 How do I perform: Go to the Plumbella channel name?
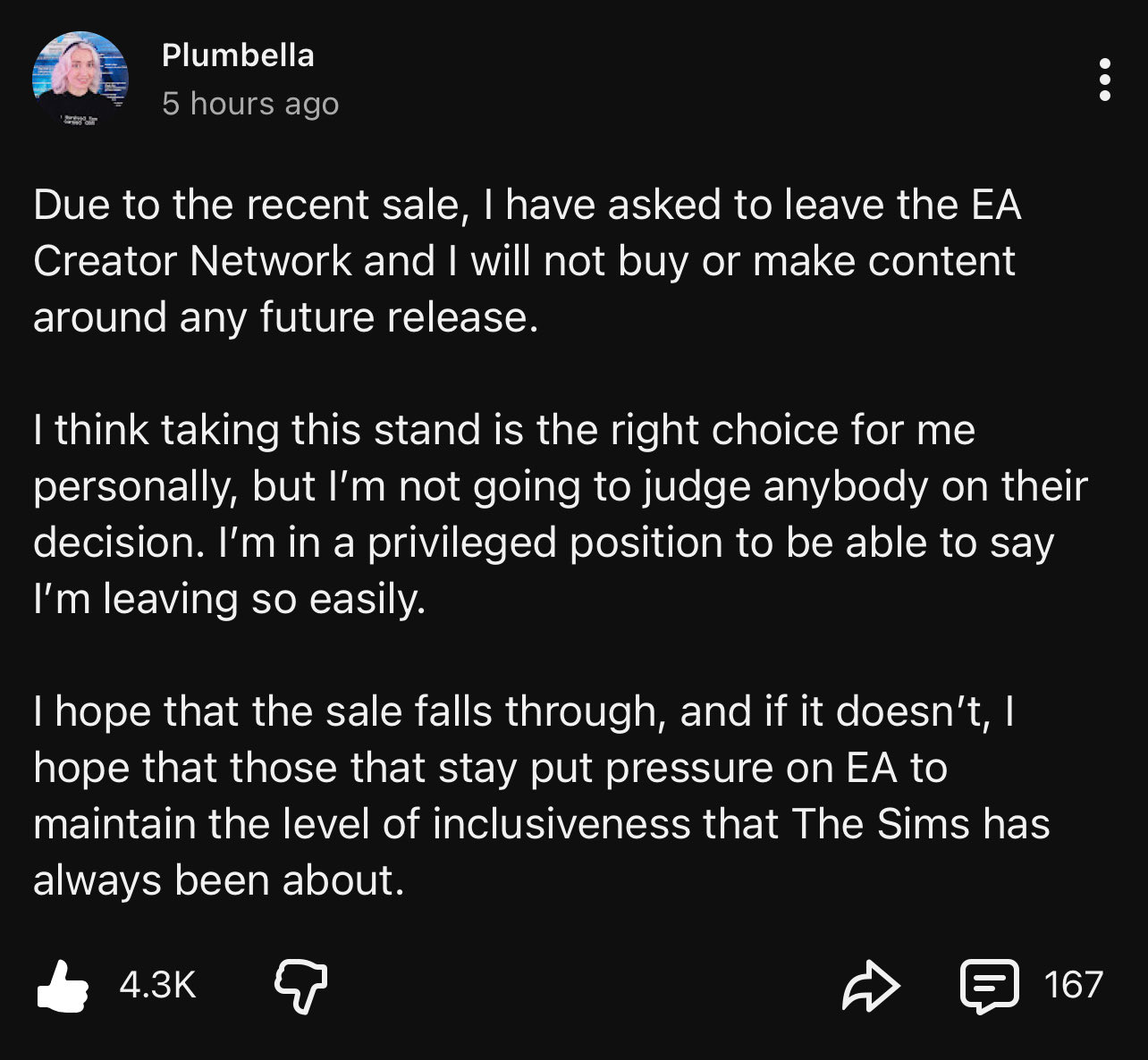(x=238, y=55)
